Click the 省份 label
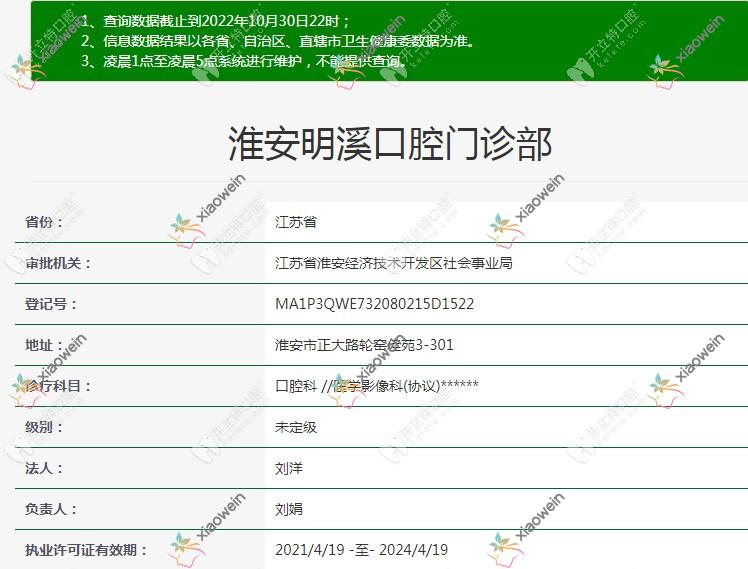This screenshot has height=569, width=748. point(44,222)
